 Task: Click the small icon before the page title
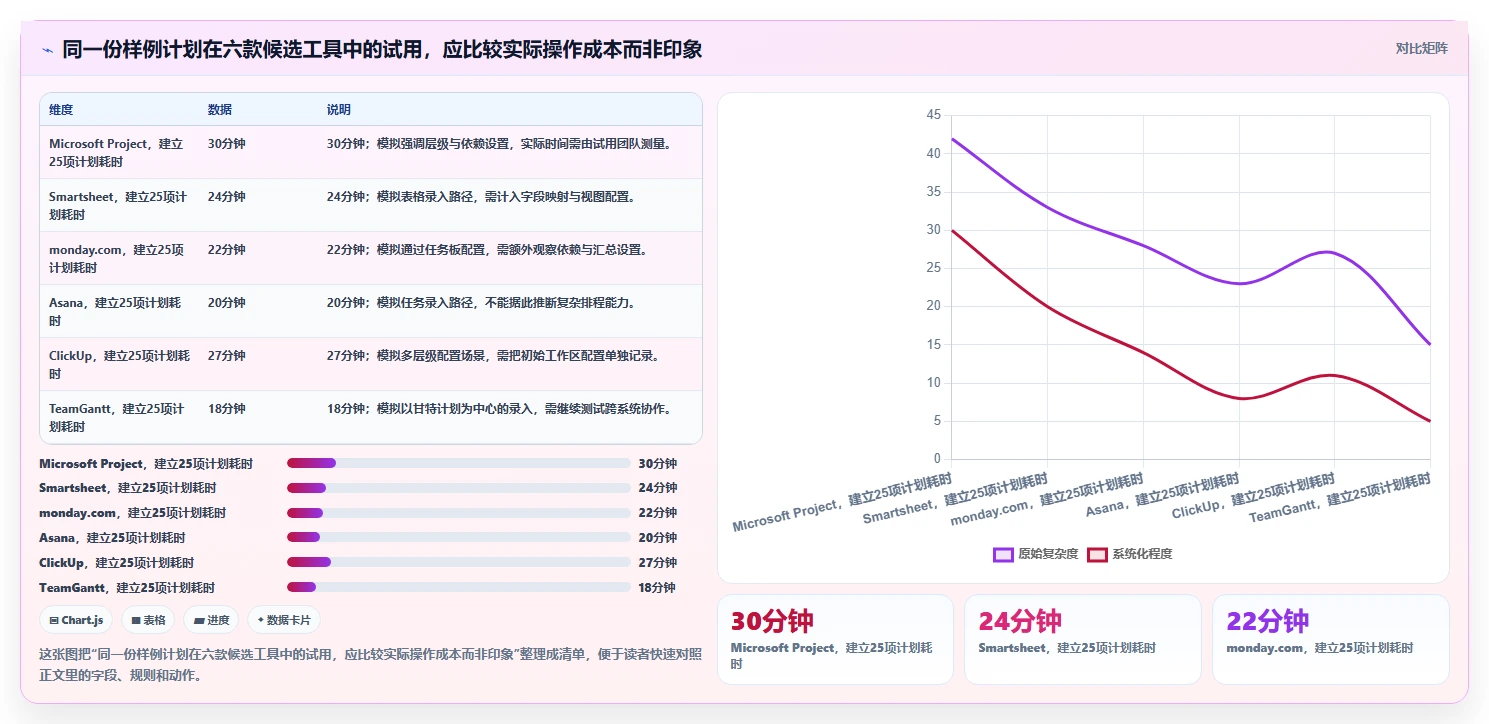47,50
